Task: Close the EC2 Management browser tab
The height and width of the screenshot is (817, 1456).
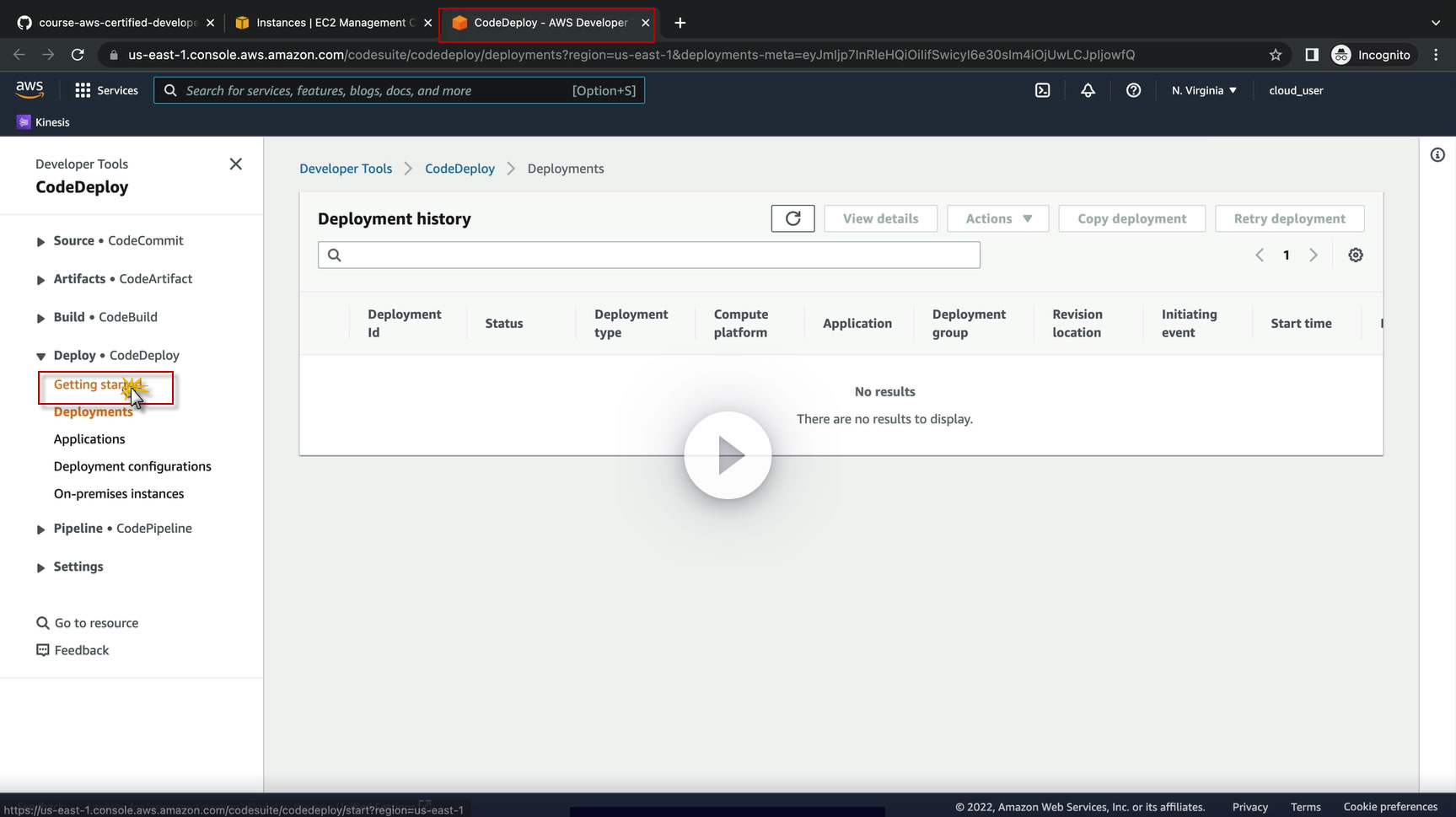Action: (x=428, y=23)
